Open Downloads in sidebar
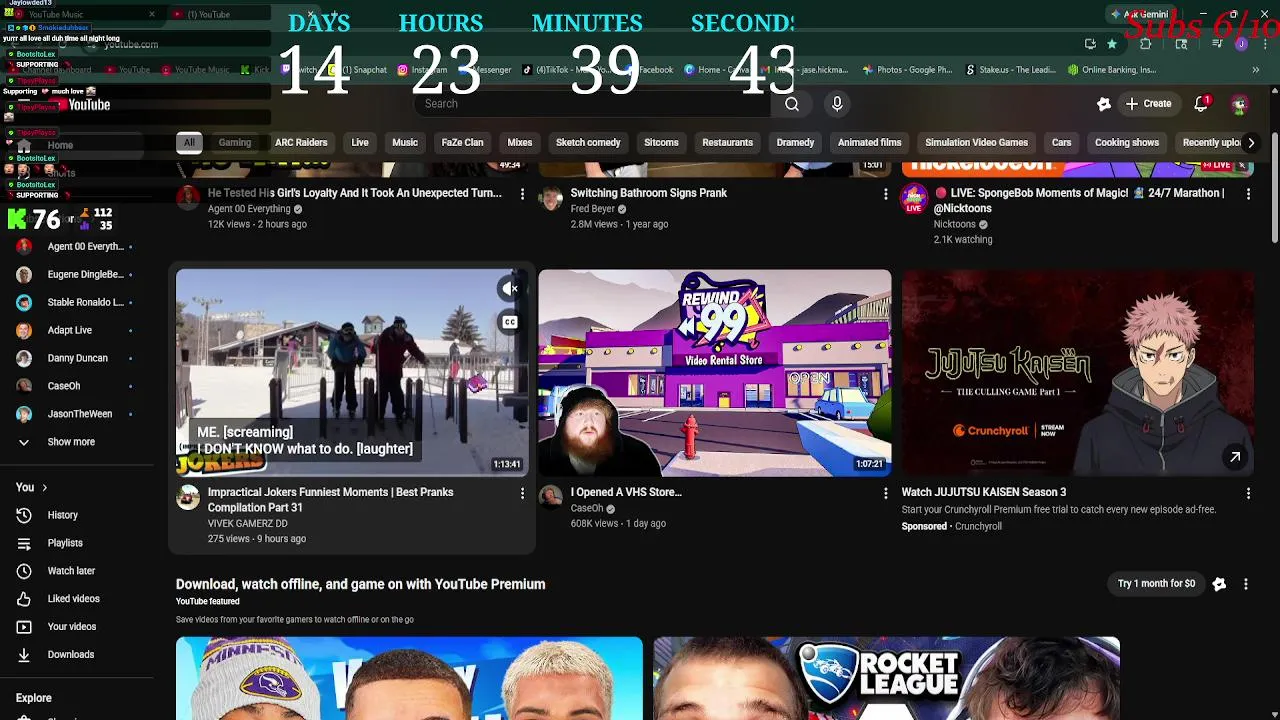The width and height of the screenshot is (1280, 720). point(76,655)
